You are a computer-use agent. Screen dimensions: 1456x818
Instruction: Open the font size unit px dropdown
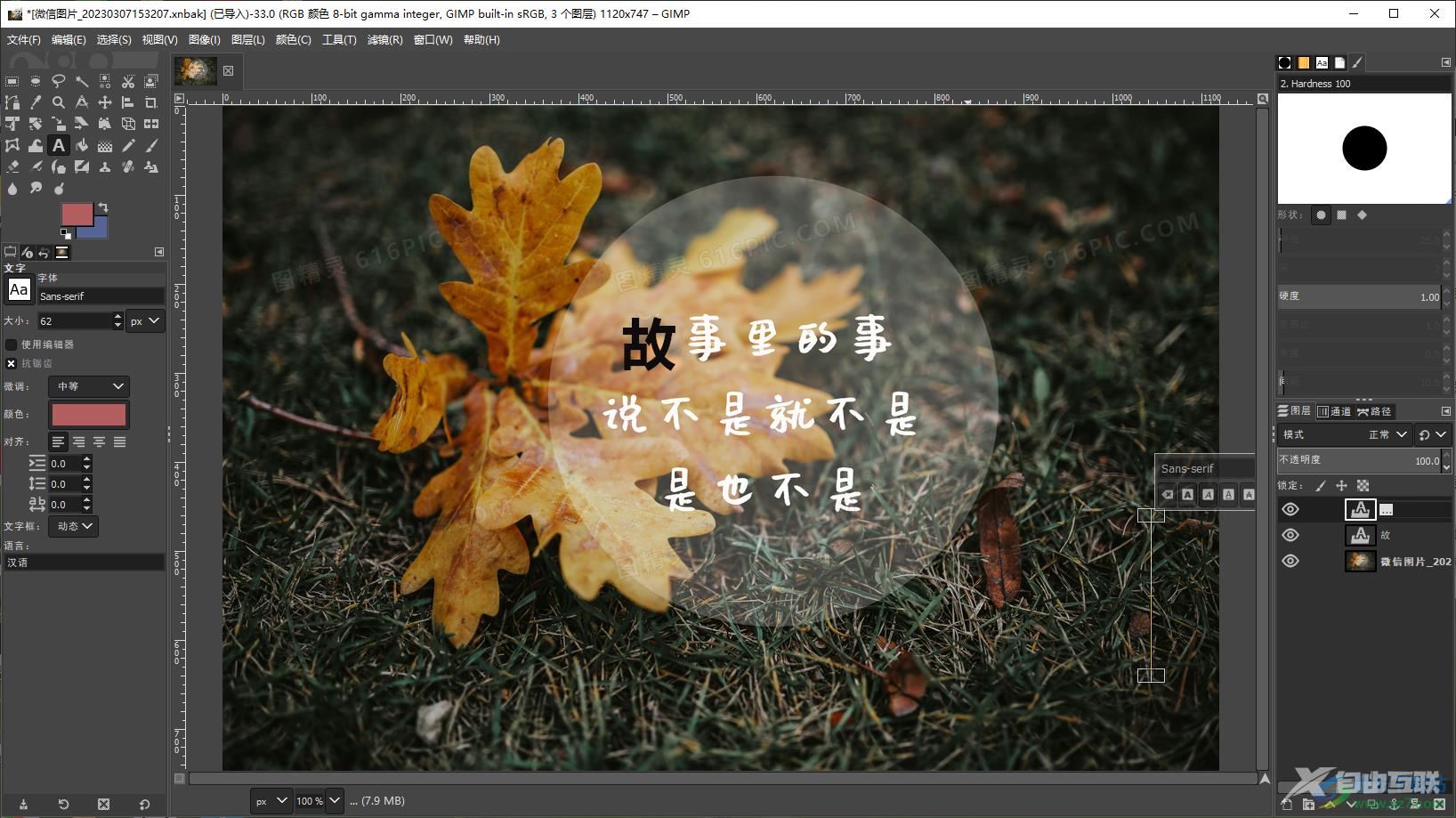pyautogui.click(x=145, y=320)
